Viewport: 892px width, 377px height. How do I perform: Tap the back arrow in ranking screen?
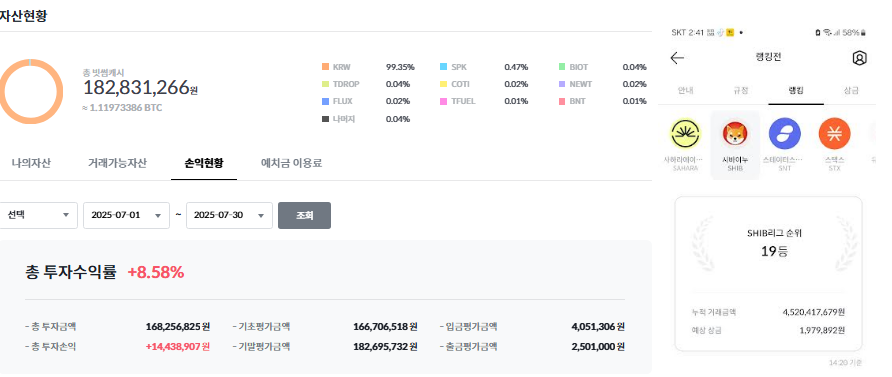pos(677,58)
